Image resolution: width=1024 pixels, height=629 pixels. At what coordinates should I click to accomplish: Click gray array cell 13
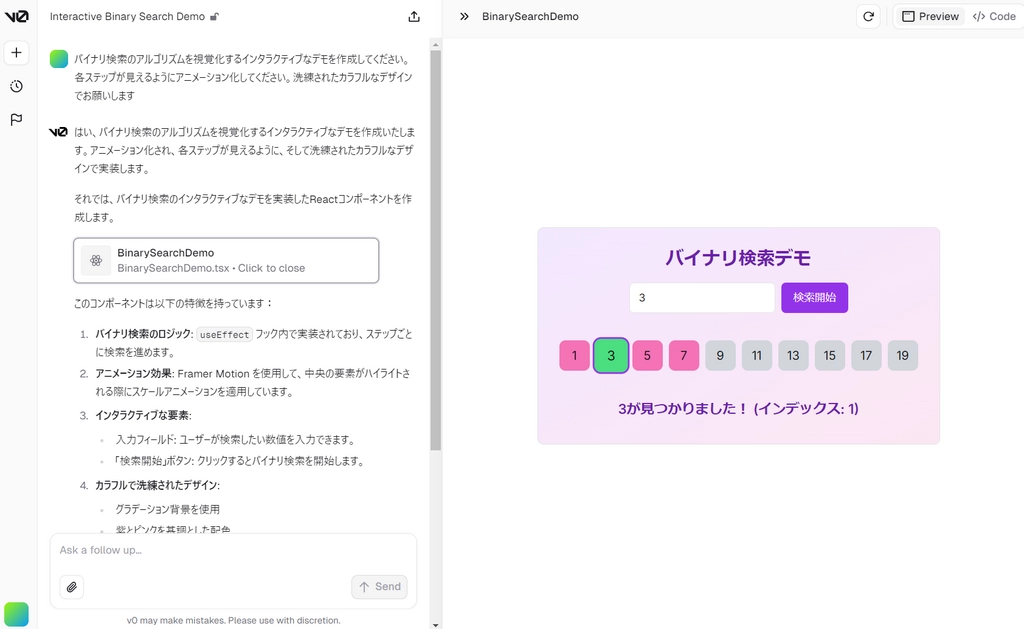[793, 355]
